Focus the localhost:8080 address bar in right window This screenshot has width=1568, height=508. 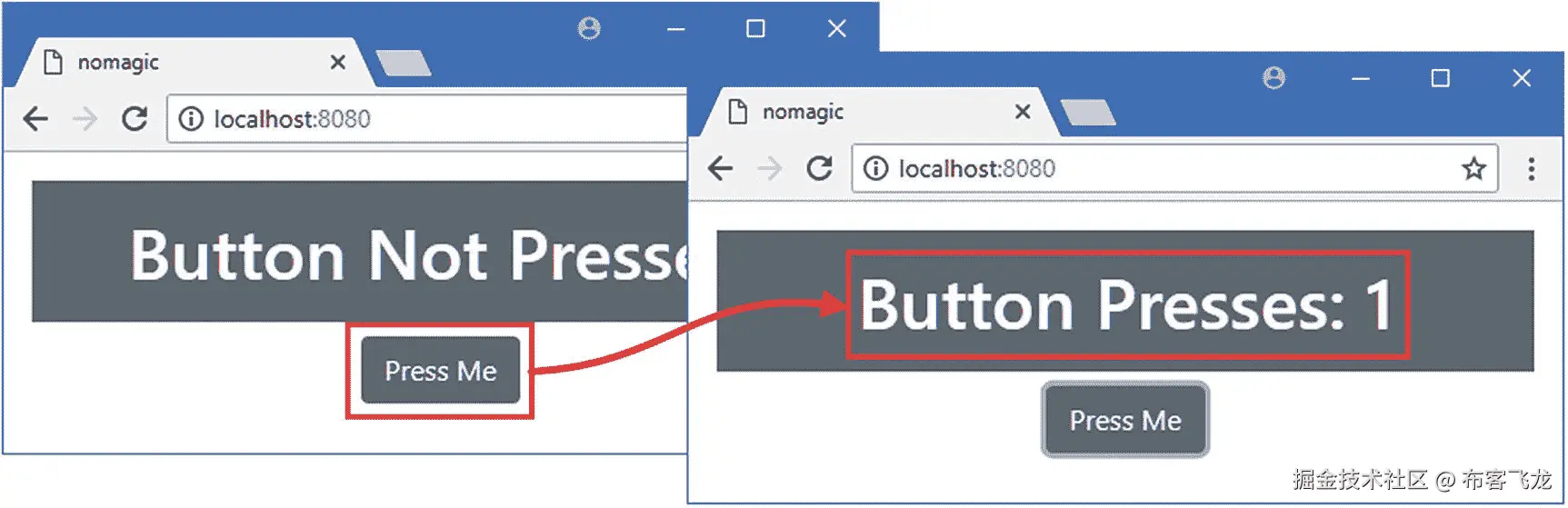click(1174, 168)
